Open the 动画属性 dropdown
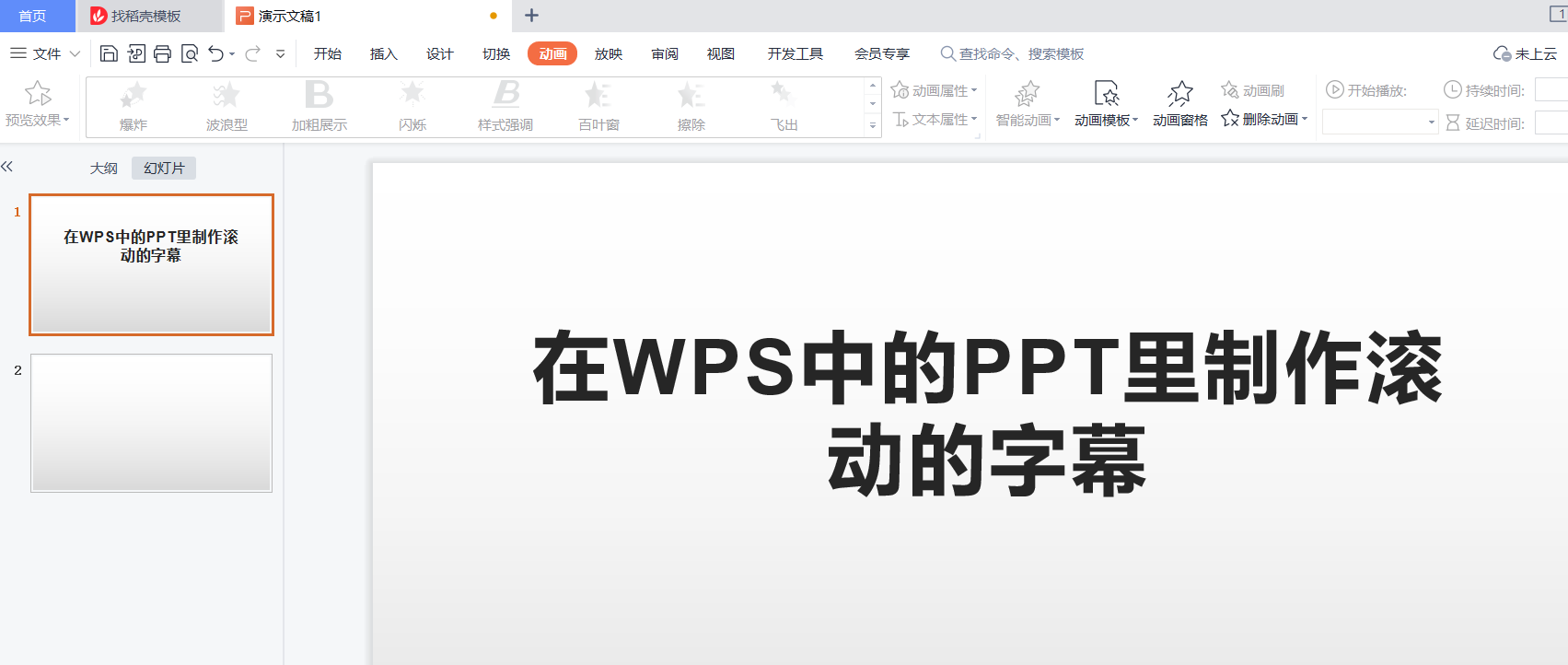1568x665 pixels. [935, 90]
